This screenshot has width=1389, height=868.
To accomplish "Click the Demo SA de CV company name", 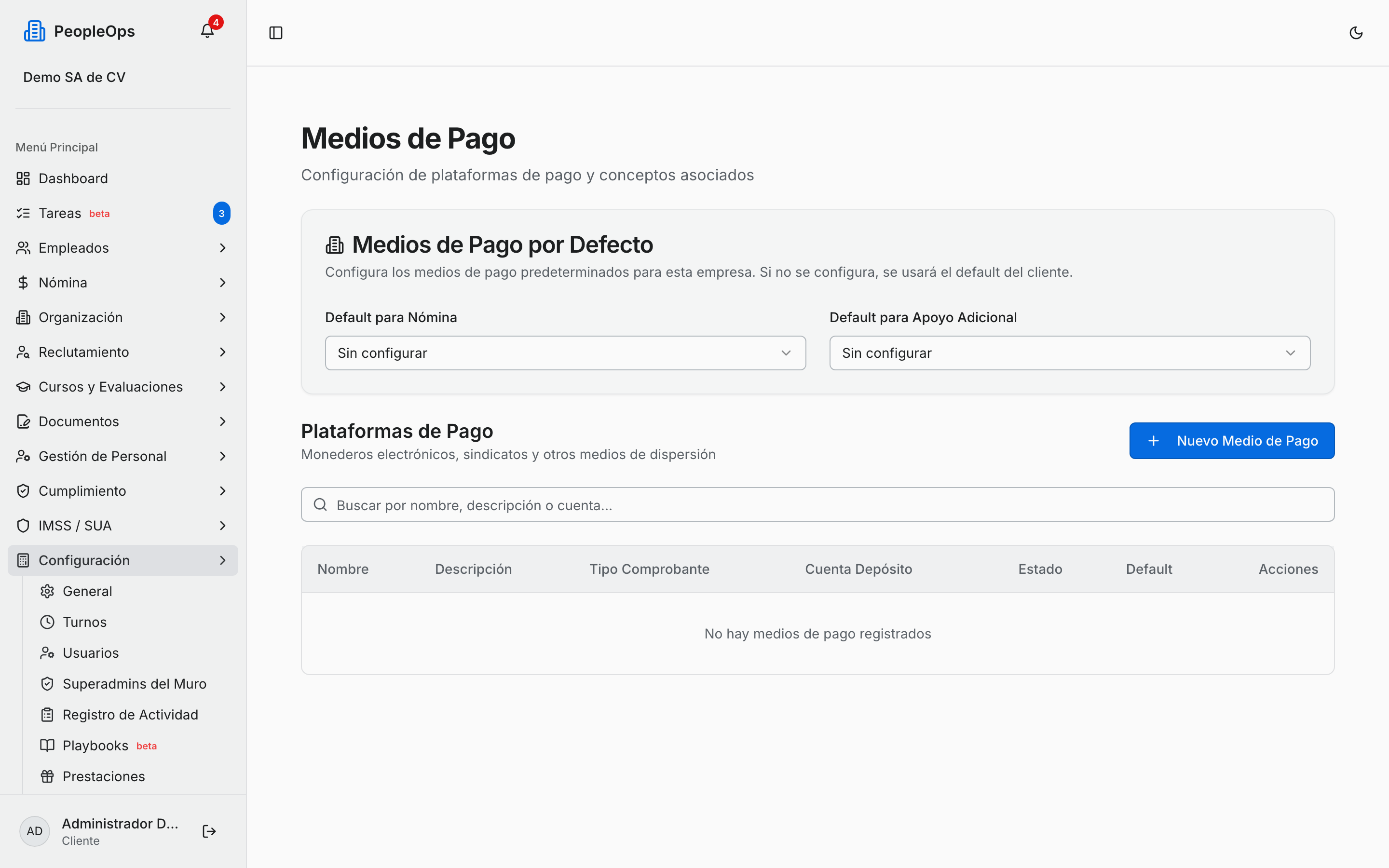I will pyautogui.click(x=74, y=78).
